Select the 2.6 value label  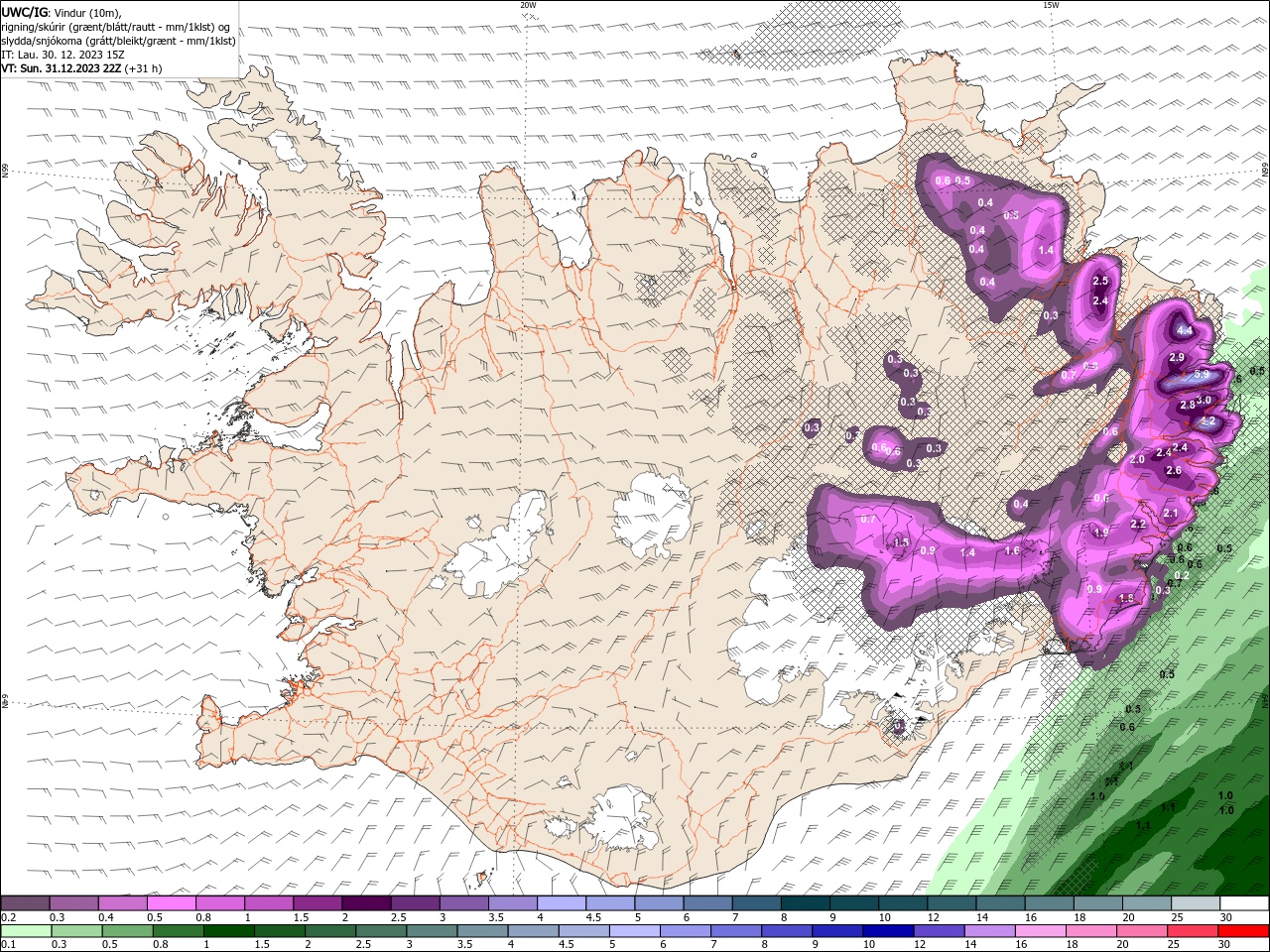(x=1173, y=471)
